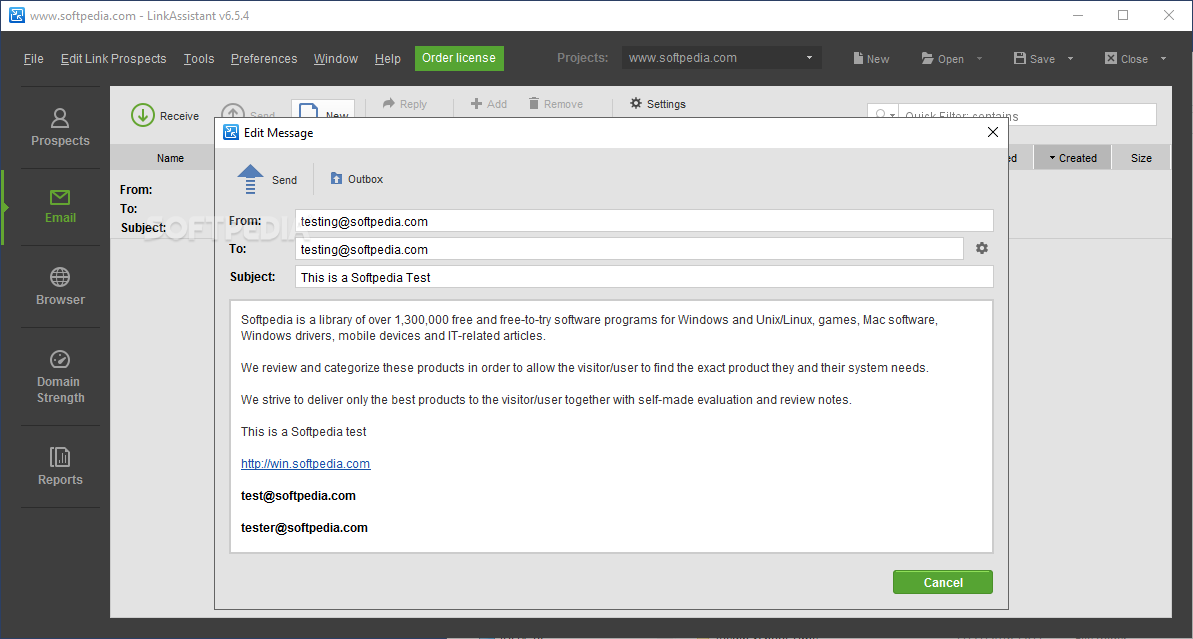Image resolution: width=1193 pixels, height=639 pixels.
Task: Click the 'This is a Softpedia test' line
Action: click(304, 431)
